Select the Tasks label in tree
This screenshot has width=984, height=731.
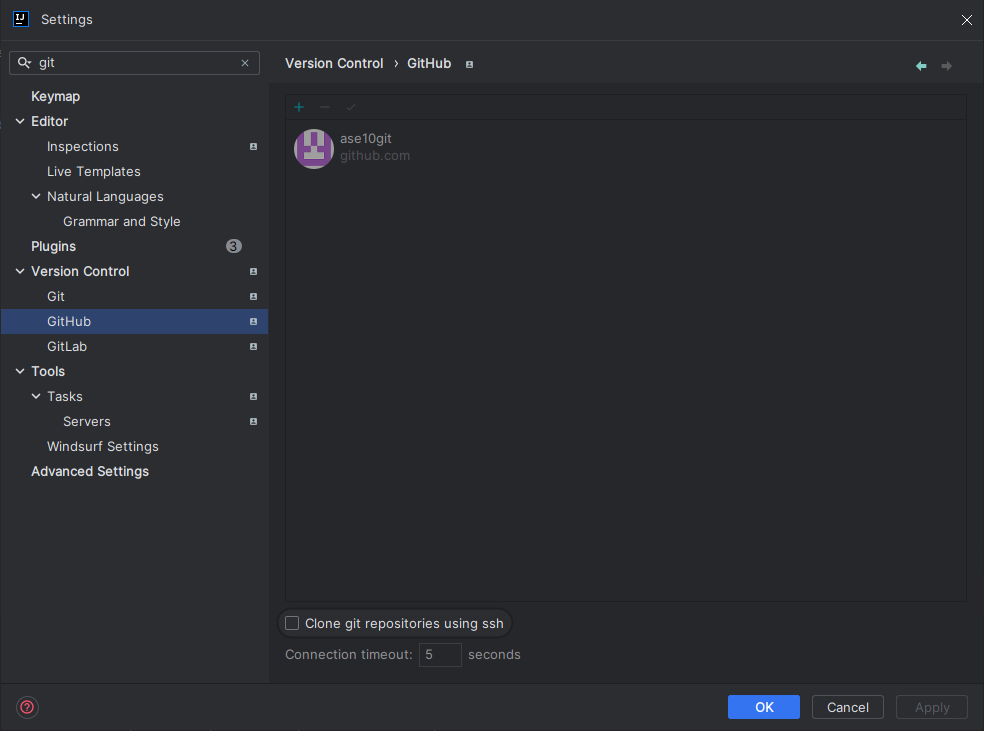coord(65,397)
